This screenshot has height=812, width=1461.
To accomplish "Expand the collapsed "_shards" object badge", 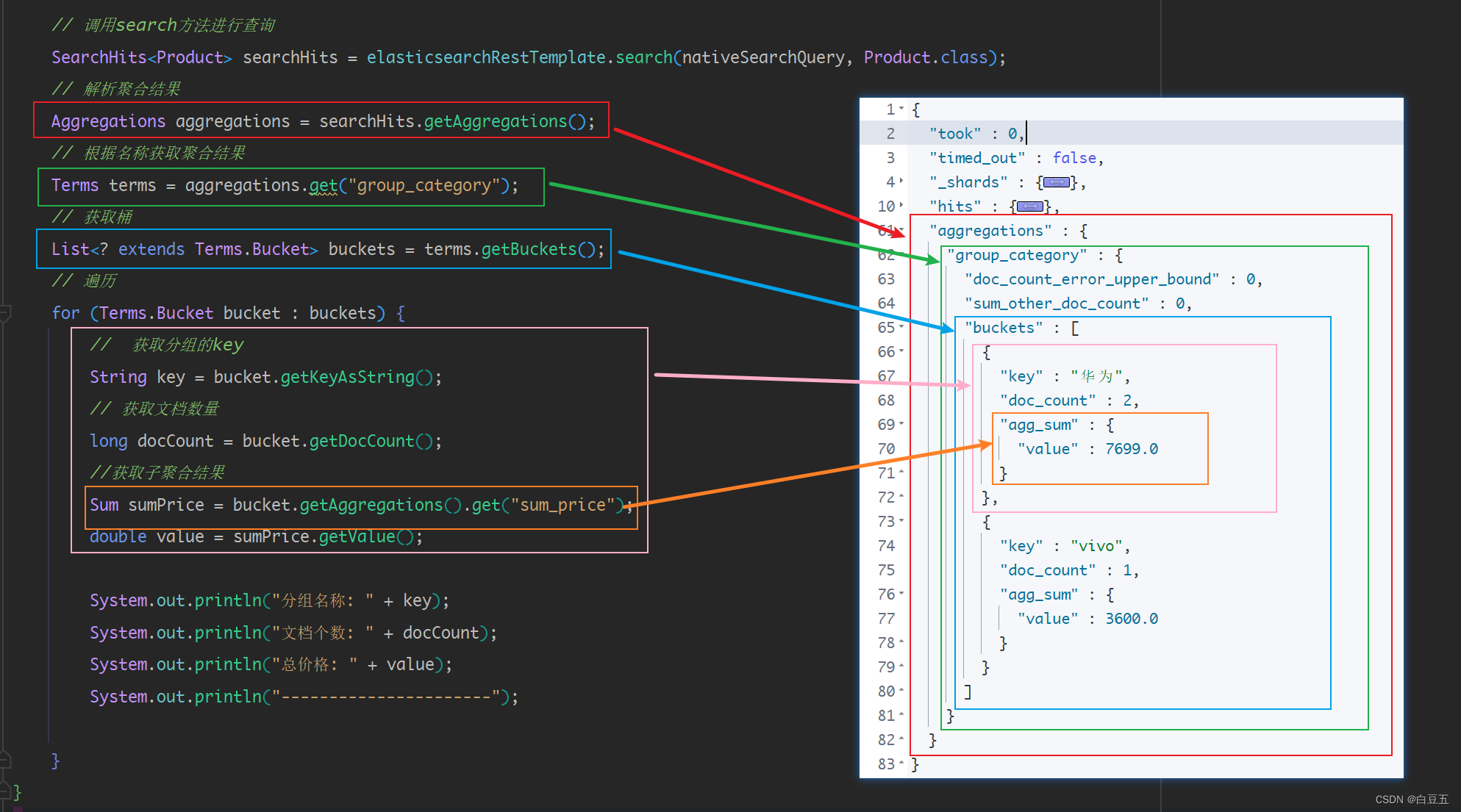I will click(x=1056, y=182).
